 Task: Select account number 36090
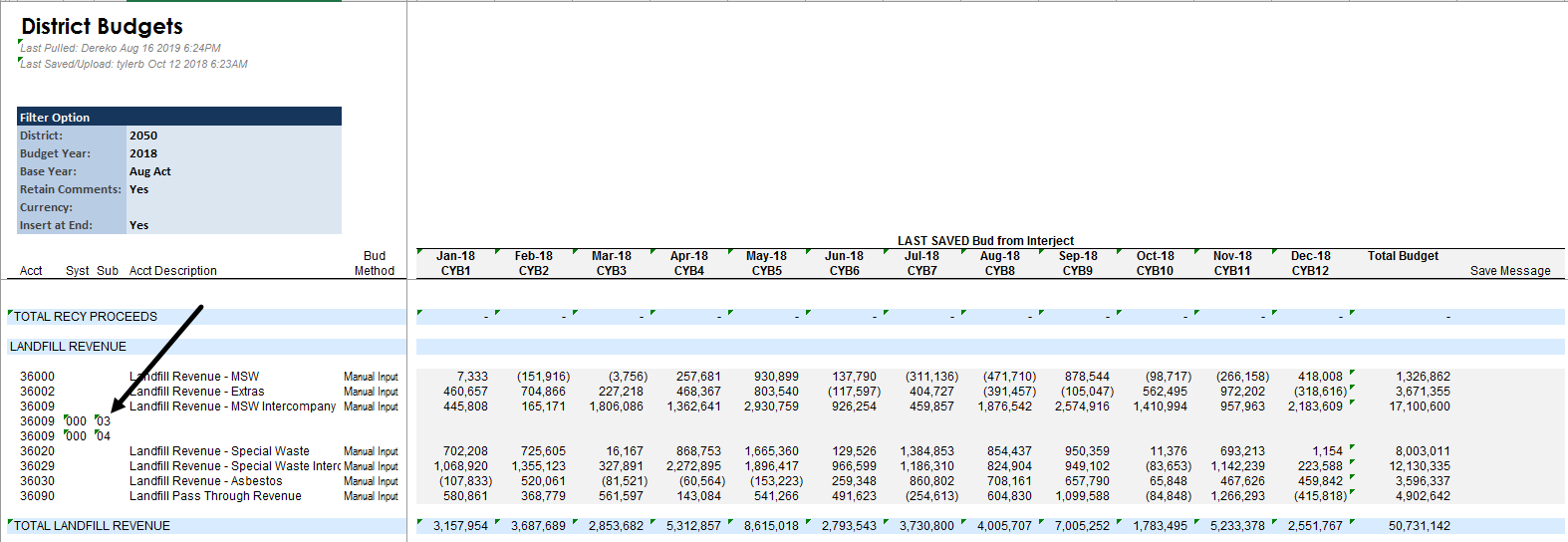point(37,496)
